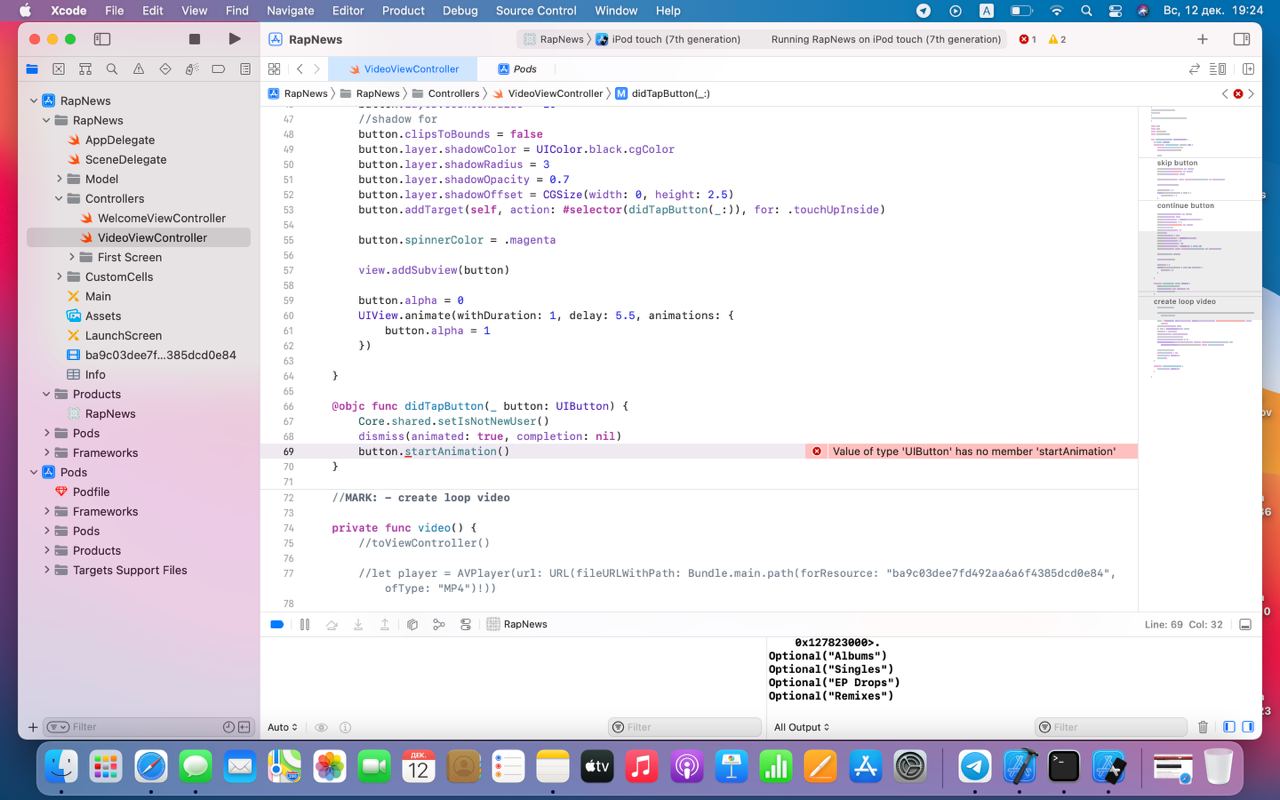Toggle Quick Look eye in variables view
Image resolution: width=1280 pixels, height=800 pixels.
[x=321, y=727]
